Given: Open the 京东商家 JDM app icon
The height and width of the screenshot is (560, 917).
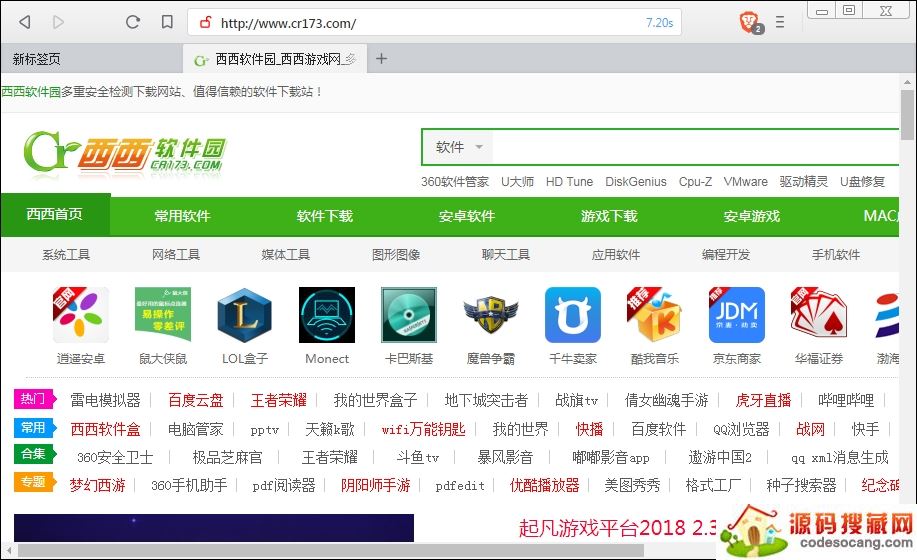Looking at the screenshot, I should point(737,315).
